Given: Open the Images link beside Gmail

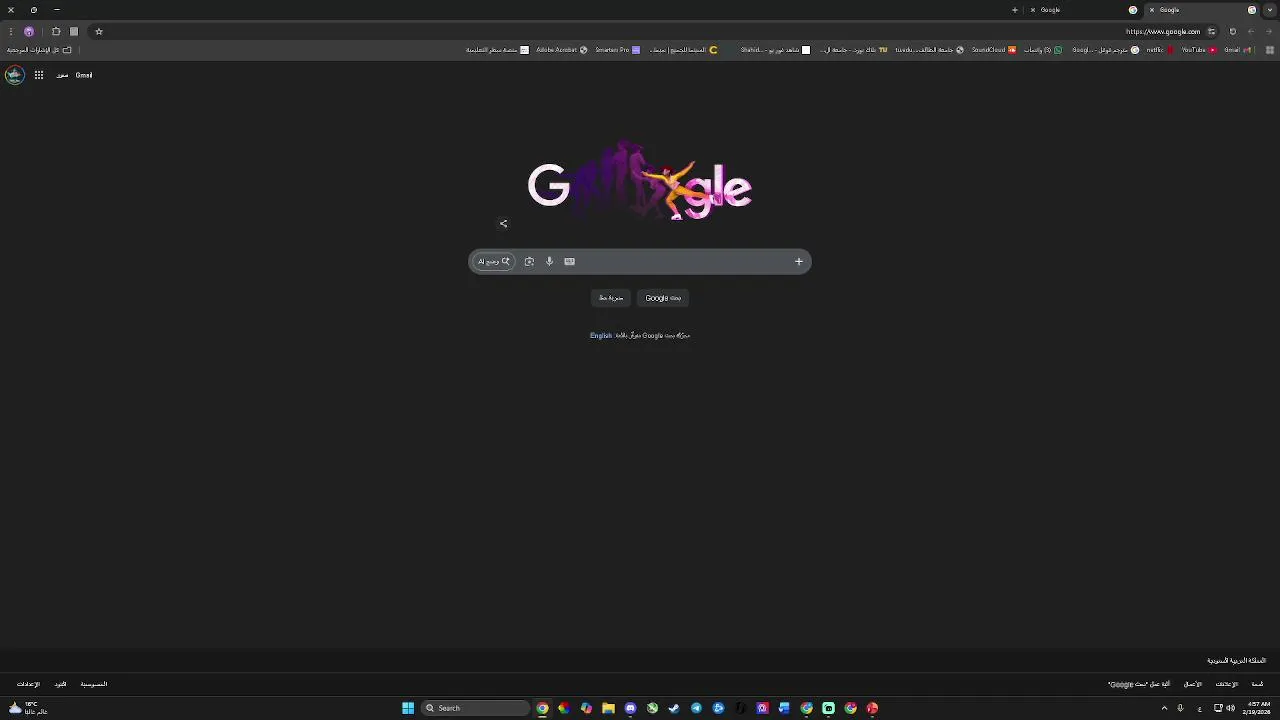Looking at the screenshot, I should [62, 75].
